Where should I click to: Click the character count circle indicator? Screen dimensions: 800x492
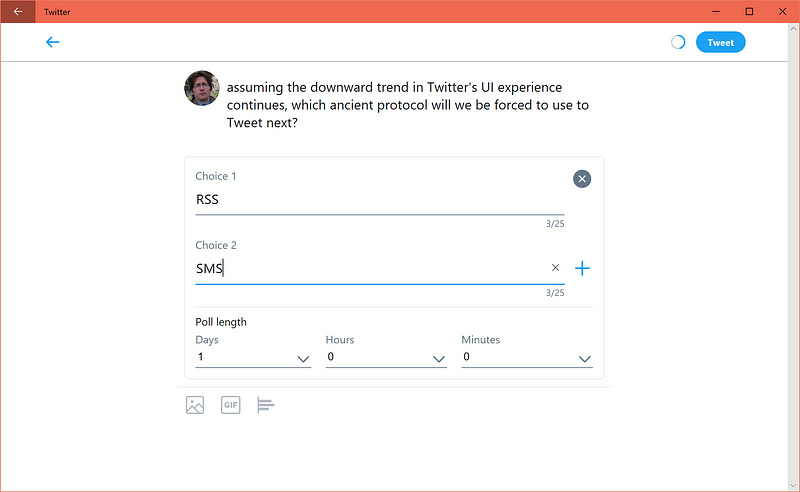(x=678, y=42)
